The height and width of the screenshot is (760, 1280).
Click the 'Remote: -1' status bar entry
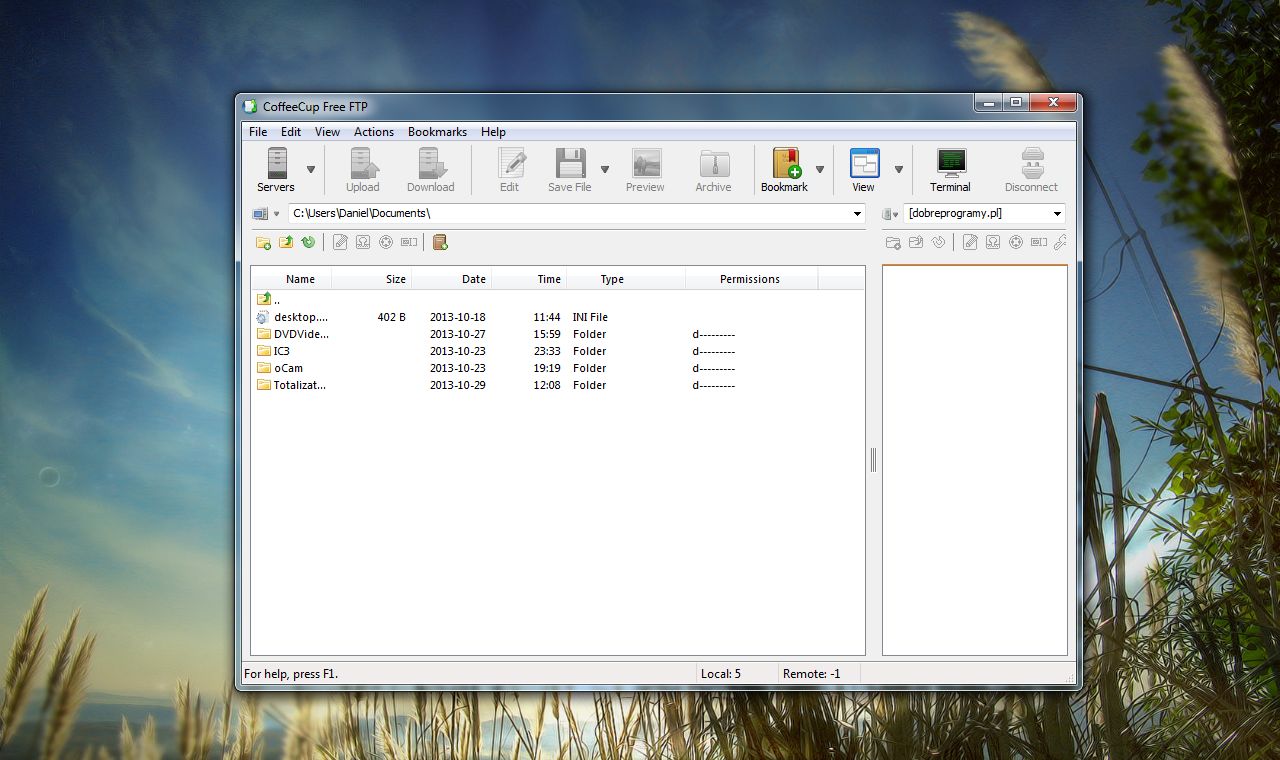tap(812, 674)
